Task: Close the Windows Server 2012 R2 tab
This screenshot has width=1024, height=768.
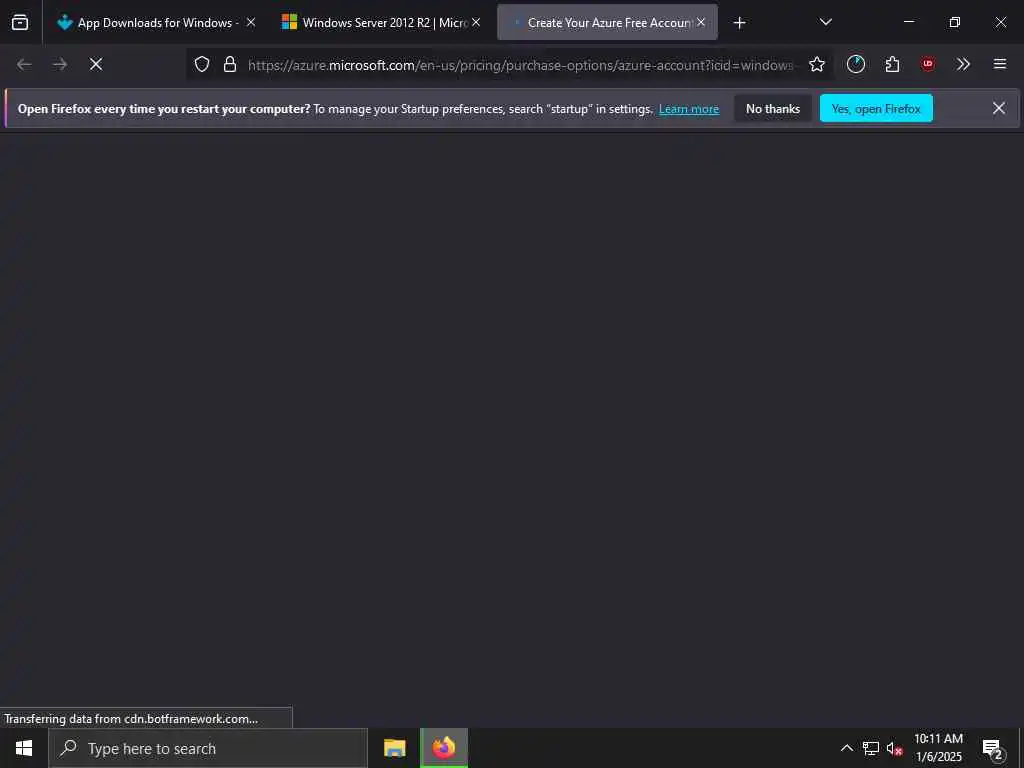Action: click(476, 22)
